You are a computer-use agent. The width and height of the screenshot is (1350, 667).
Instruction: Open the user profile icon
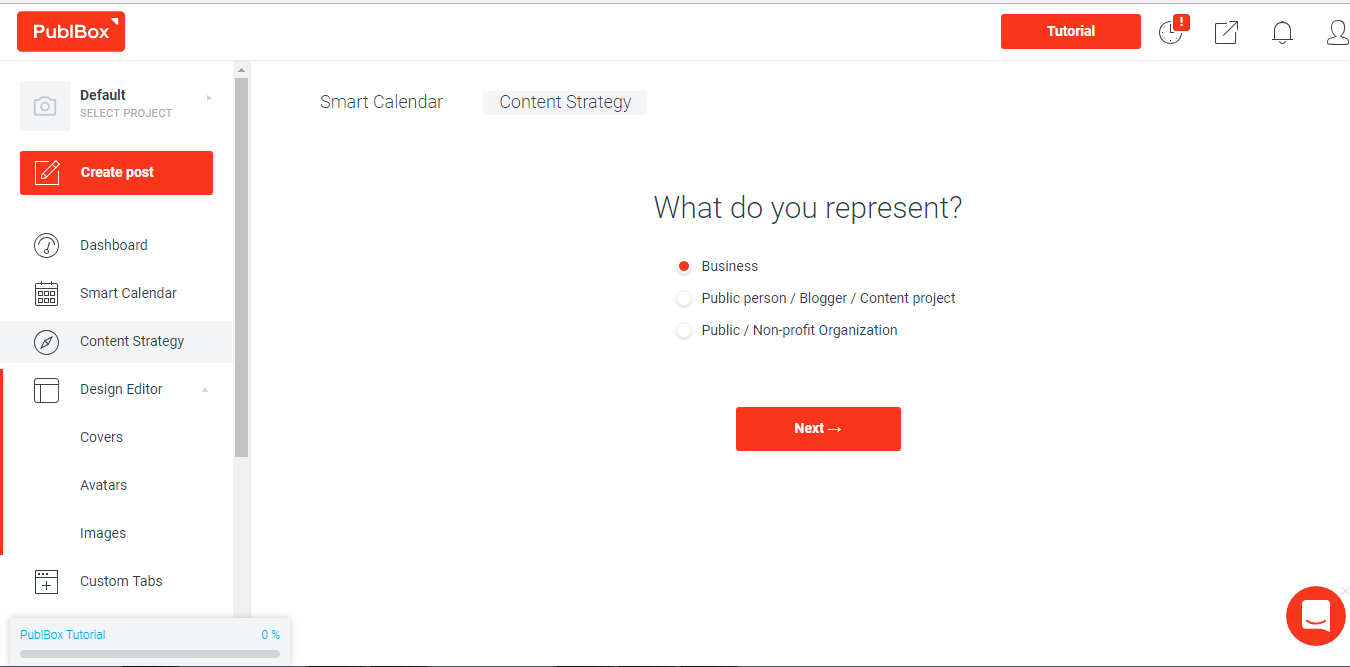(1337, 32)
